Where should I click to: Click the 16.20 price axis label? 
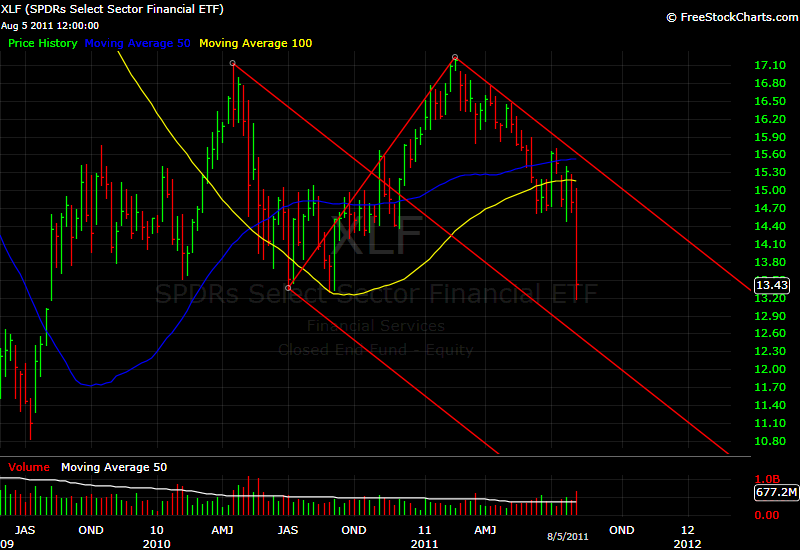click(x=770, y=119)
